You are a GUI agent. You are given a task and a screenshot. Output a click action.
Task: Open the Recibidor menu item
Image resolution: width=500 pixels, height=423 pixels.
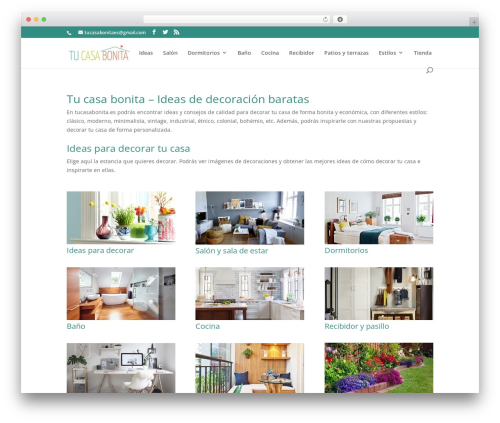pyautogui.click(x=301, y=53)
